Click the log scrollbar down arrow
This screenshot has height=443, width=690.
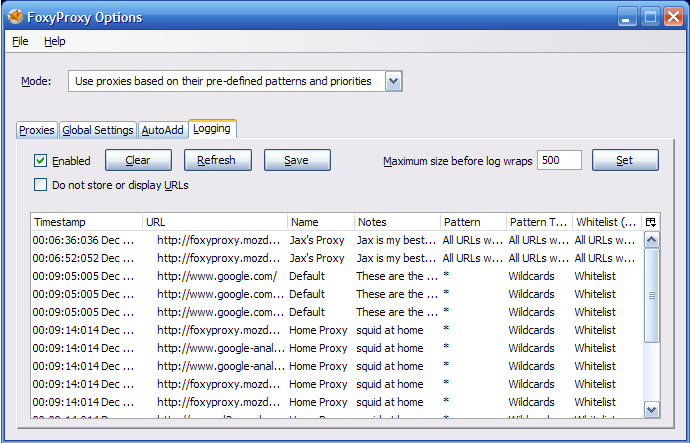click(651, 410)
